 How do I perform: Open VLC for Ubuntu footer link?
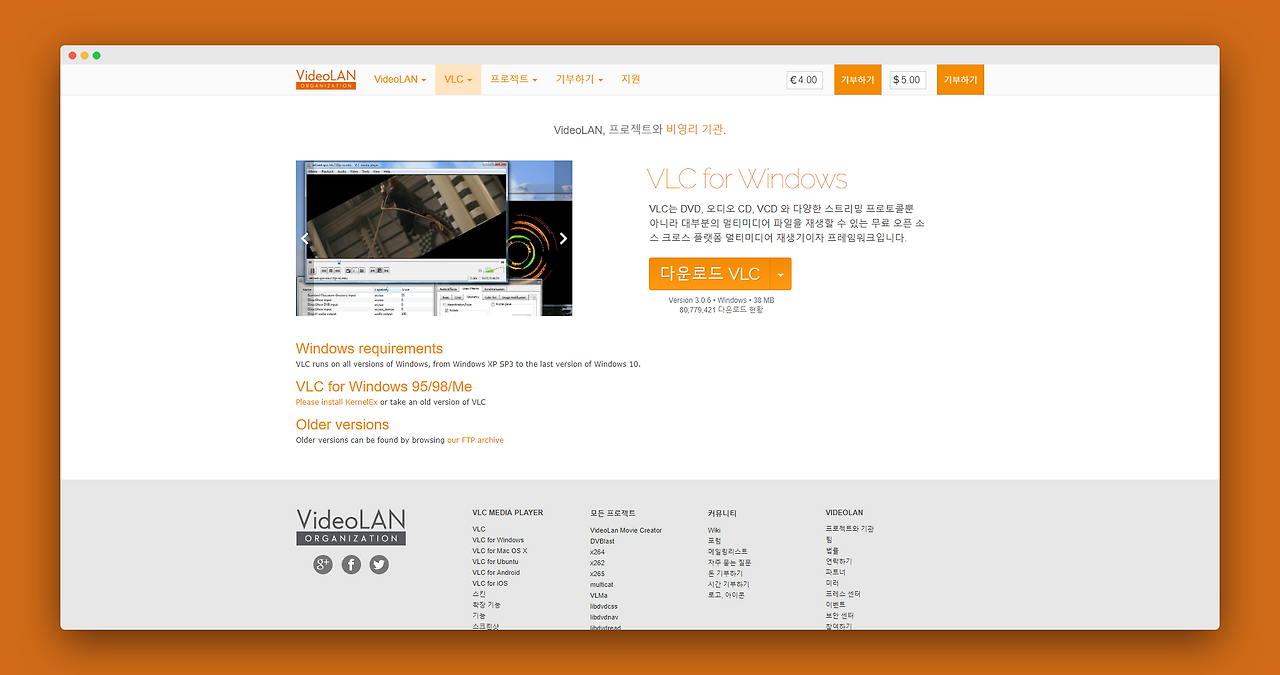point(495,562)
